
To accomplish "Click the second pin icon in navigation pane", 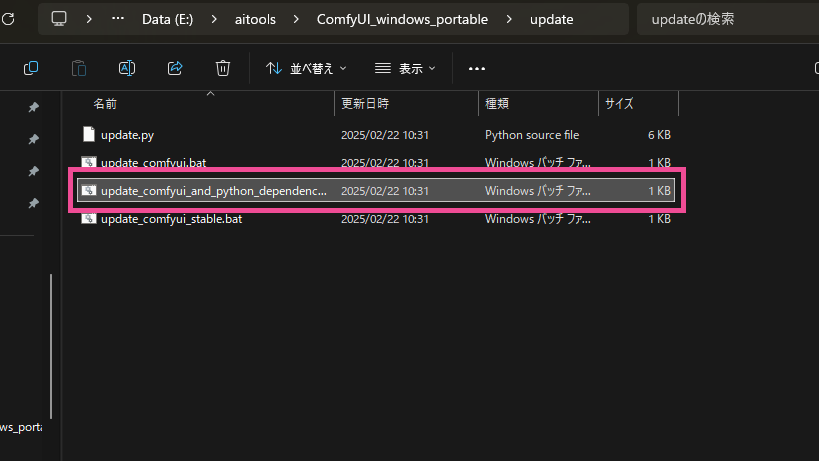I will coord(33,139).
